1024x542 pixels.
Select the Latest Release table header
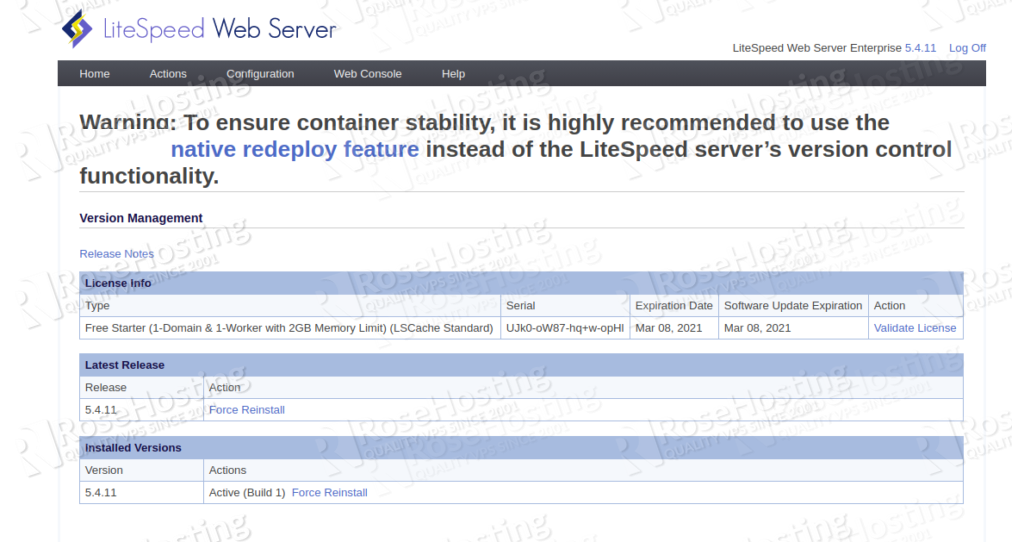click(x=521, y=365)
